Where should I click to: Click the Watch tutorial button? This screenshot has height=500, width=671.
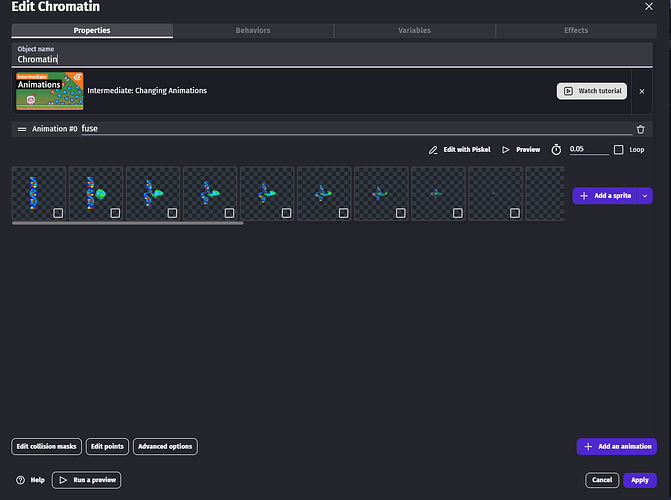[591, 91]
